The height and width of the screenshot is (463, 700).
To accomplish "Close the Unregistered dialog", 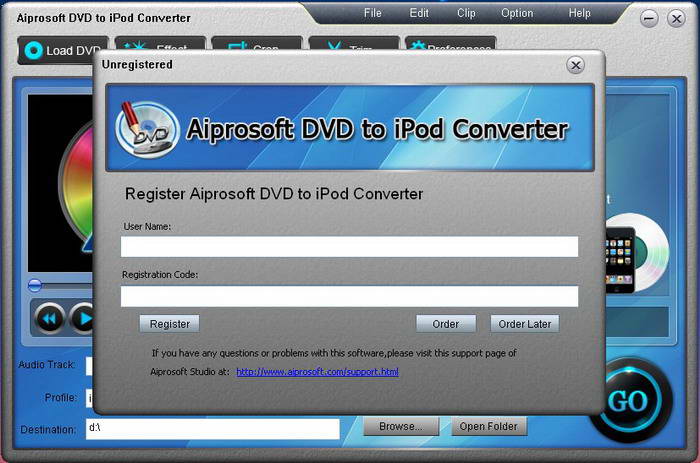I will [x=576, y=66].
